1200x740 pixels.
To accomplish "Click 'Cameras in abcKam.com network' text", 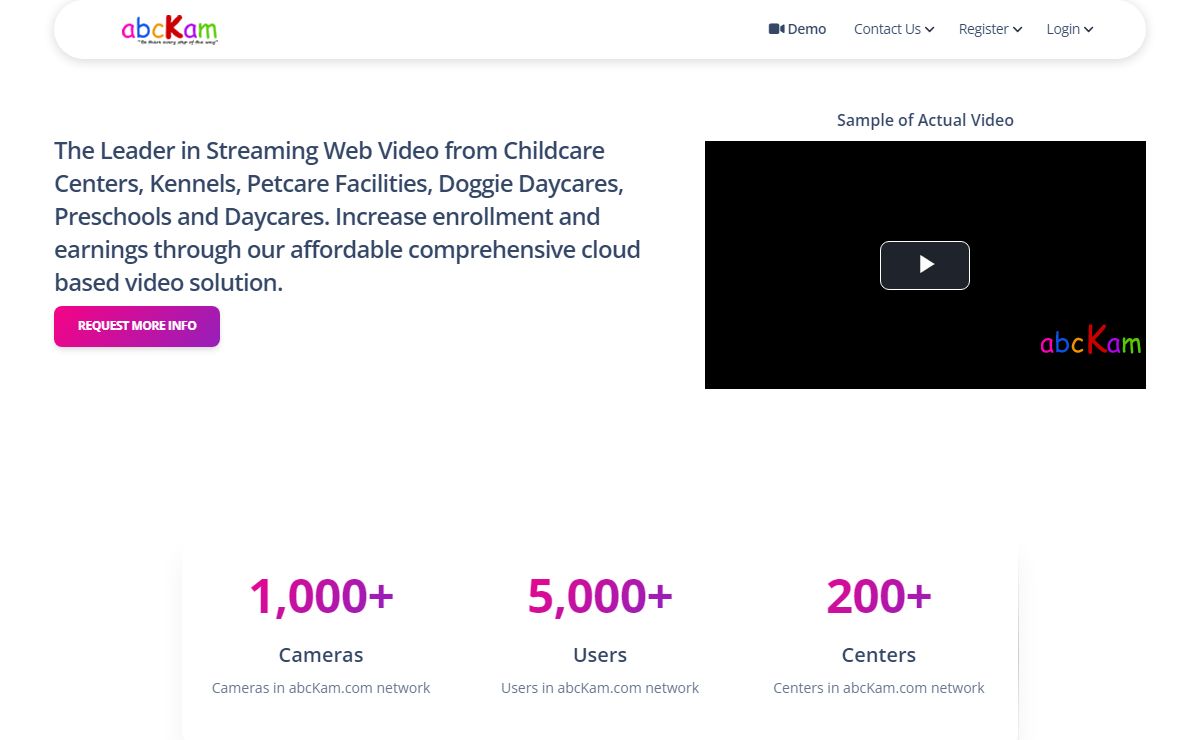I will tap(321, 688).
